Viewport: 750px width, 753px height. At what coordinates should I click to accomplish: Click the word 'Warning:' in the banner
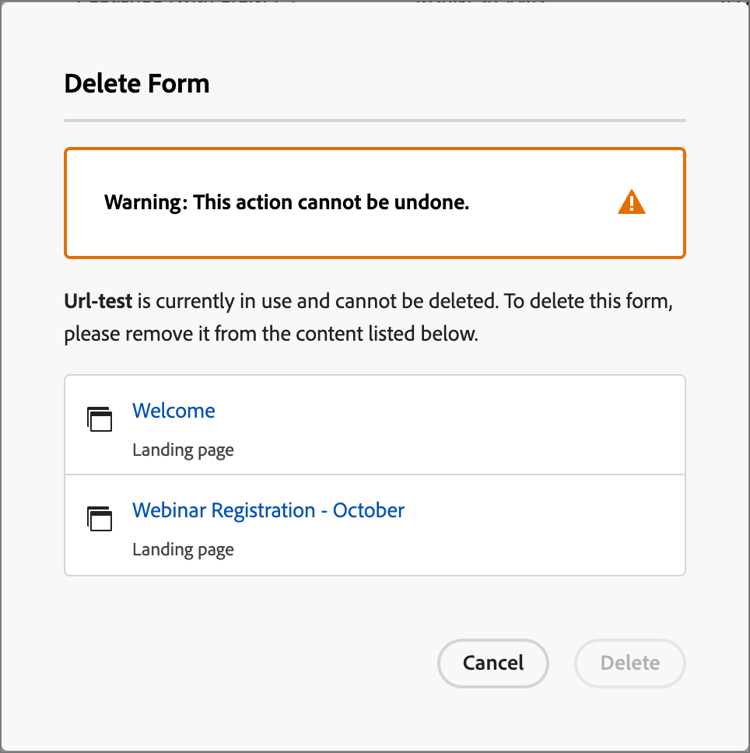145,202
